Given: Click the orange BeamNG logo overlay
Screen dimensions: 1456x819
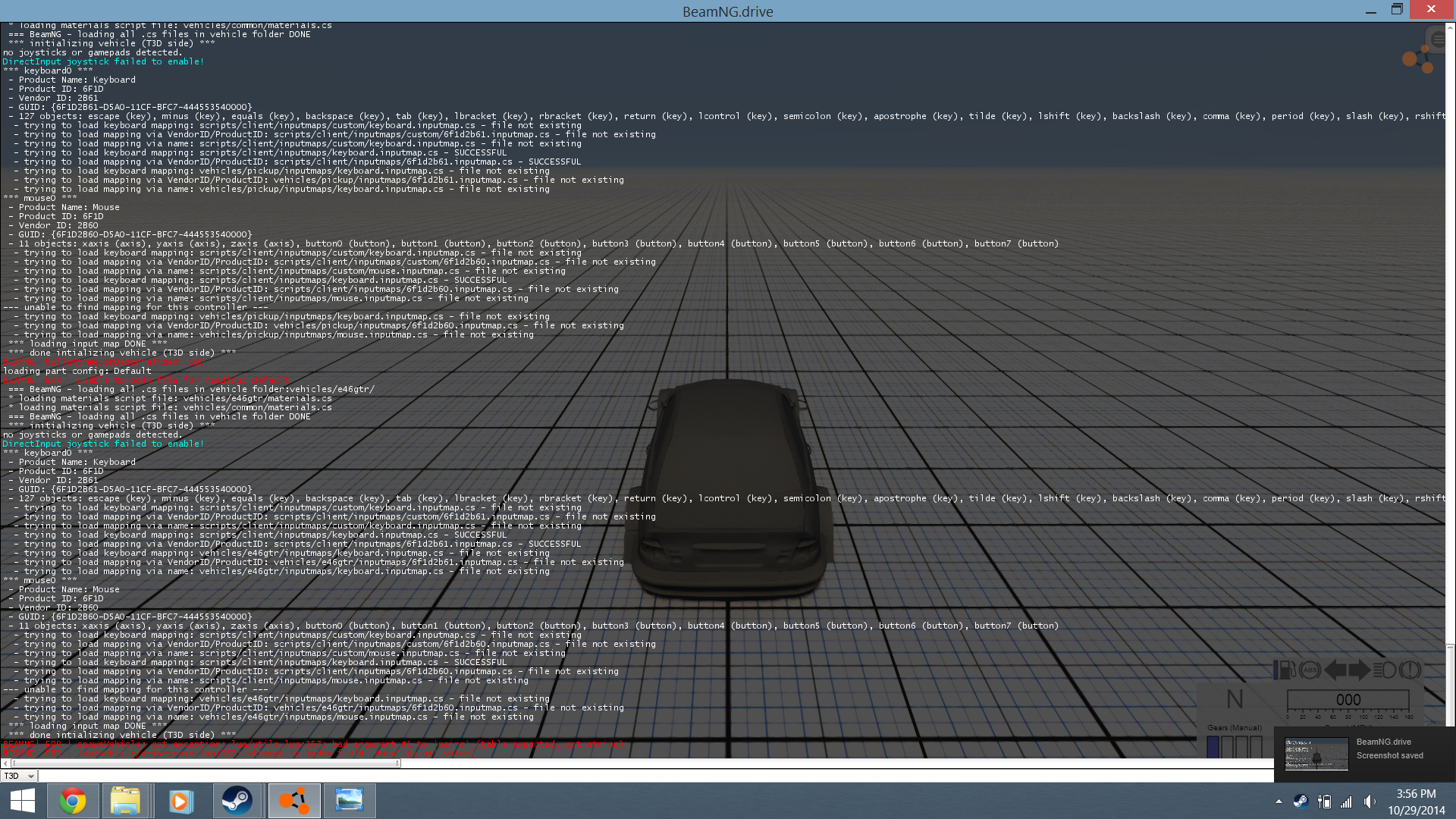Looking at the screenshot, I should click(1417, 59).
